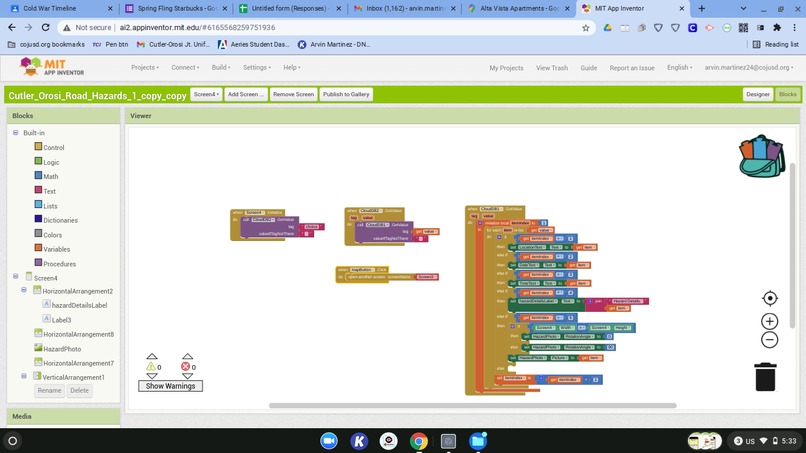
Task: Zoom out with the minus icon
Action: click(x=770, y=340)
